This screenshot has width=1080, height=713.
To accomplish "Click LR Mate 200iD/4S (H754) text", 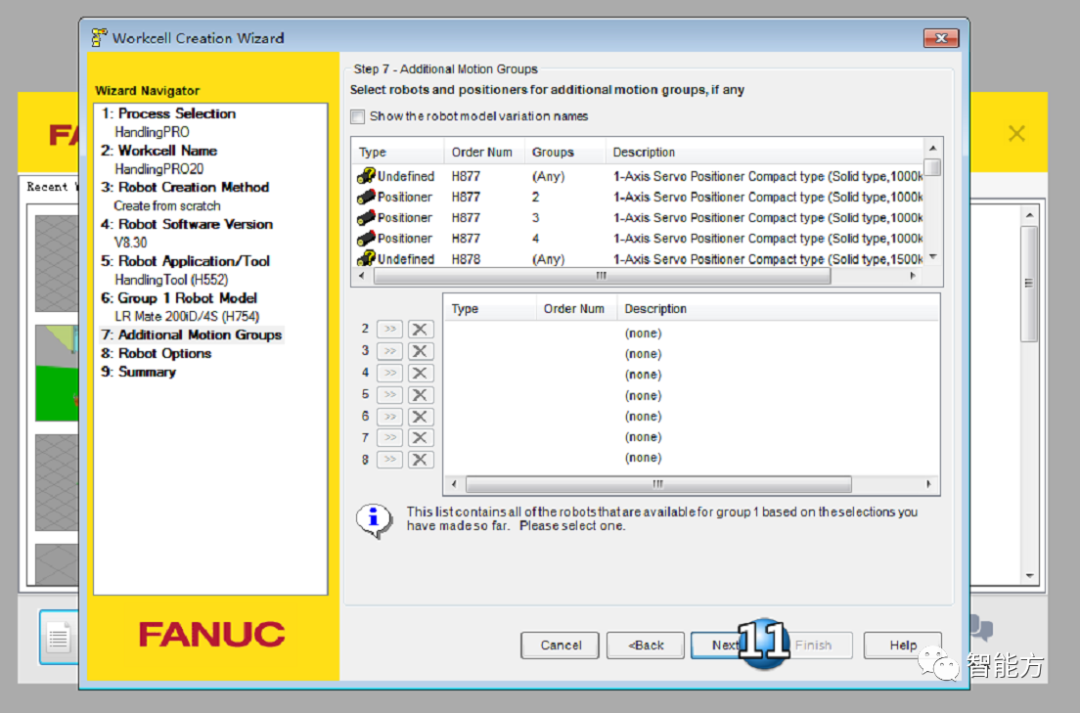I will tap(187, 317).
